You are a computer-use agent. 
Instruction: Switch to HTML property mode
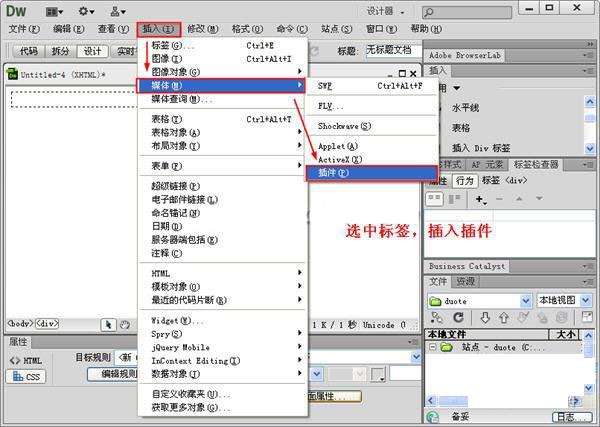click(27, 360)
